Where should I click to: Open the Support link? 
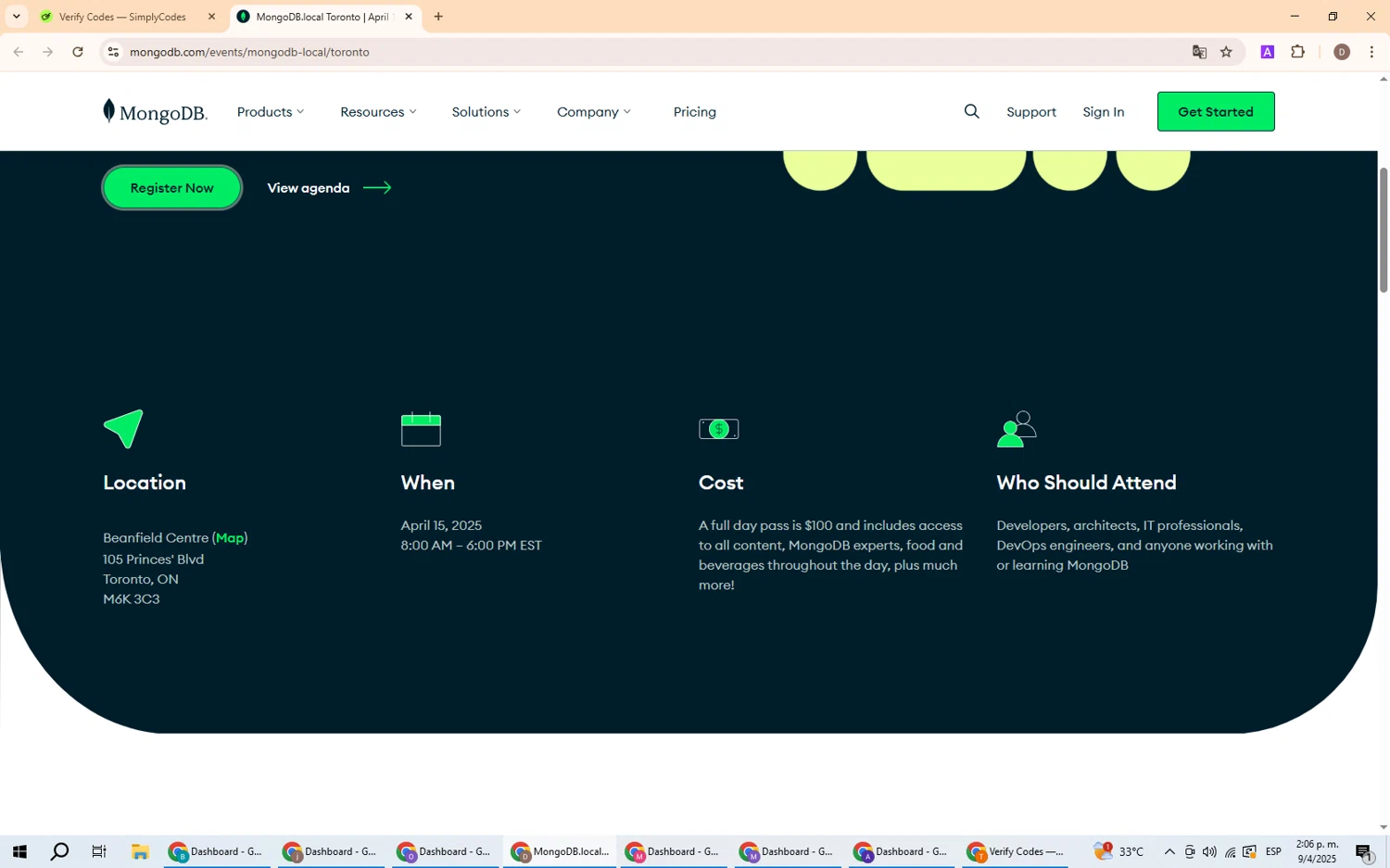click(1031, 111)
